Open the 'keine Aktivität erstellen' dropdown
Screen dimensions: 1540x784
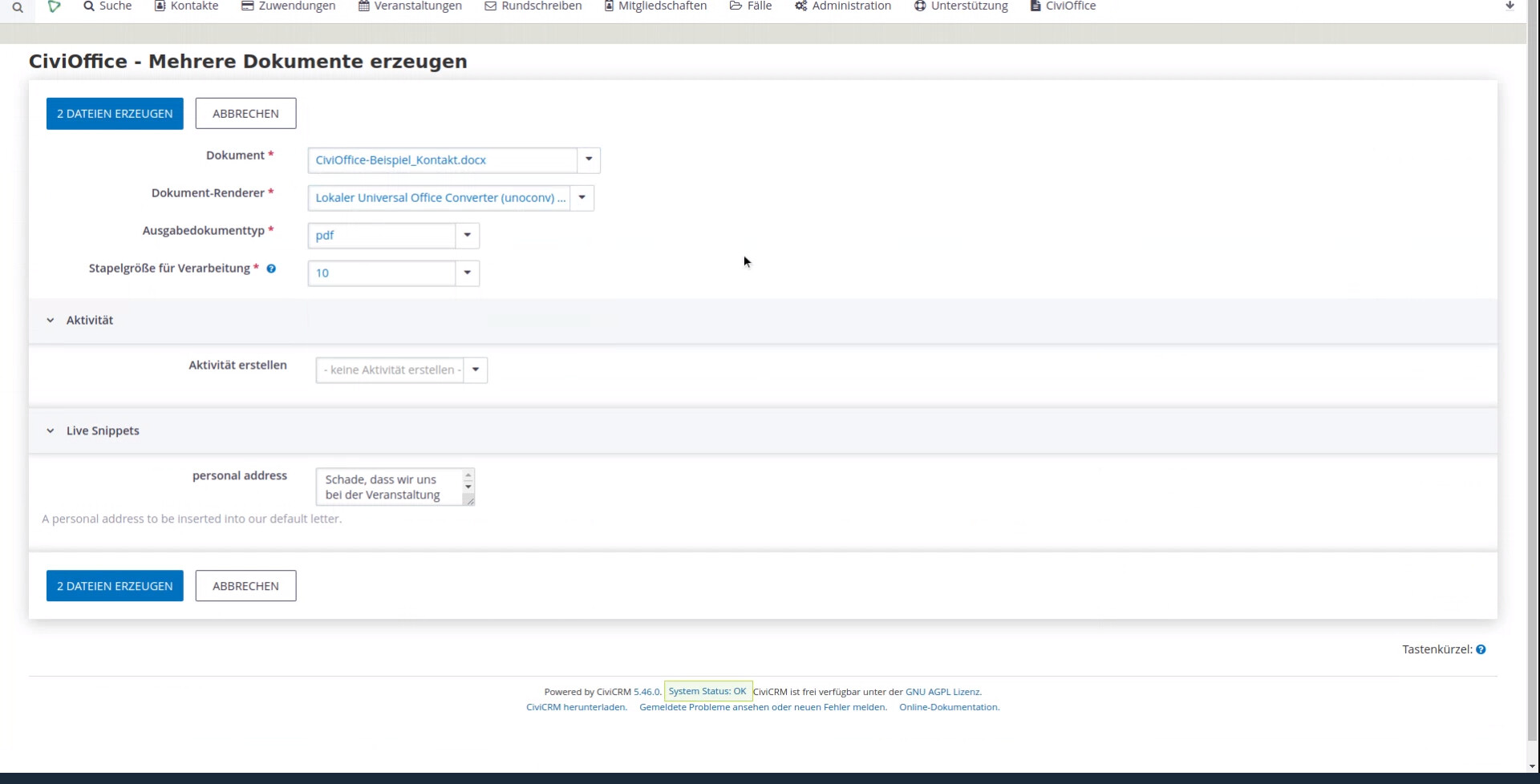point(402,370)
